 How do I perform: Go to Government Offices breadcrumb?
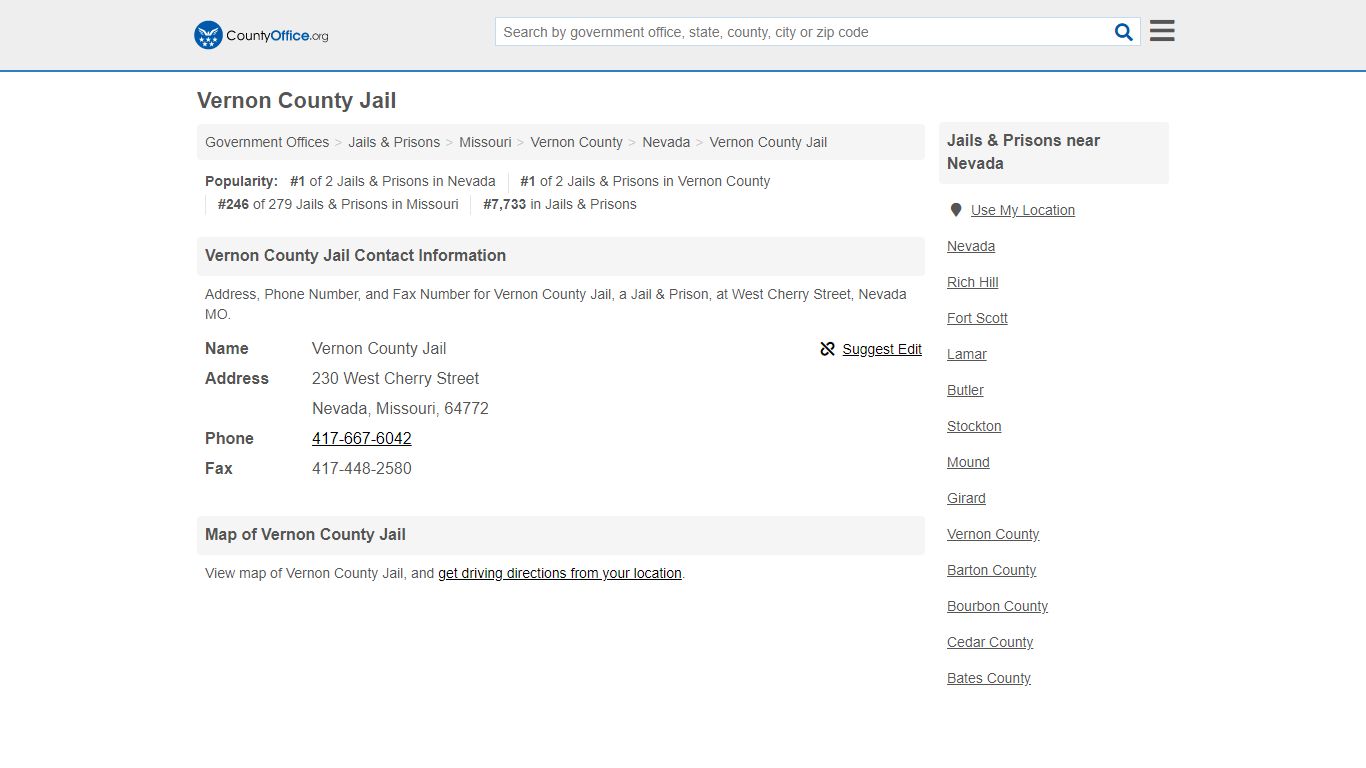[267, 142]
